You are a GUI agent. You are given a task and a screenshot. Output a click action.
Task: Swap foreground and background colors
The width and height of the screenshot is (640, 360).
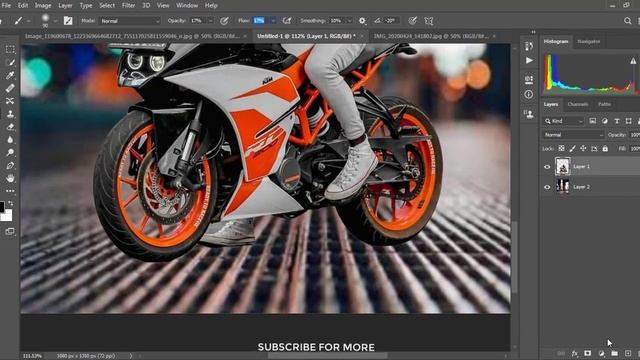pyautogui.click(x=11, y=203)
